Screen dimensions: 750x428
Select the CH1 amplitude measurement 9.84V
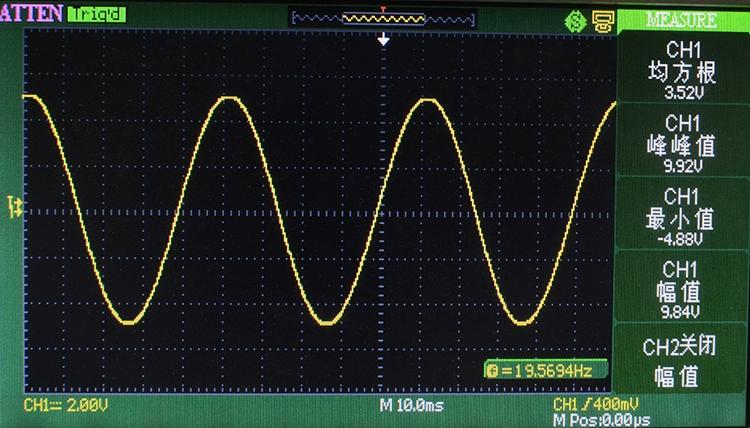point(681,290)
